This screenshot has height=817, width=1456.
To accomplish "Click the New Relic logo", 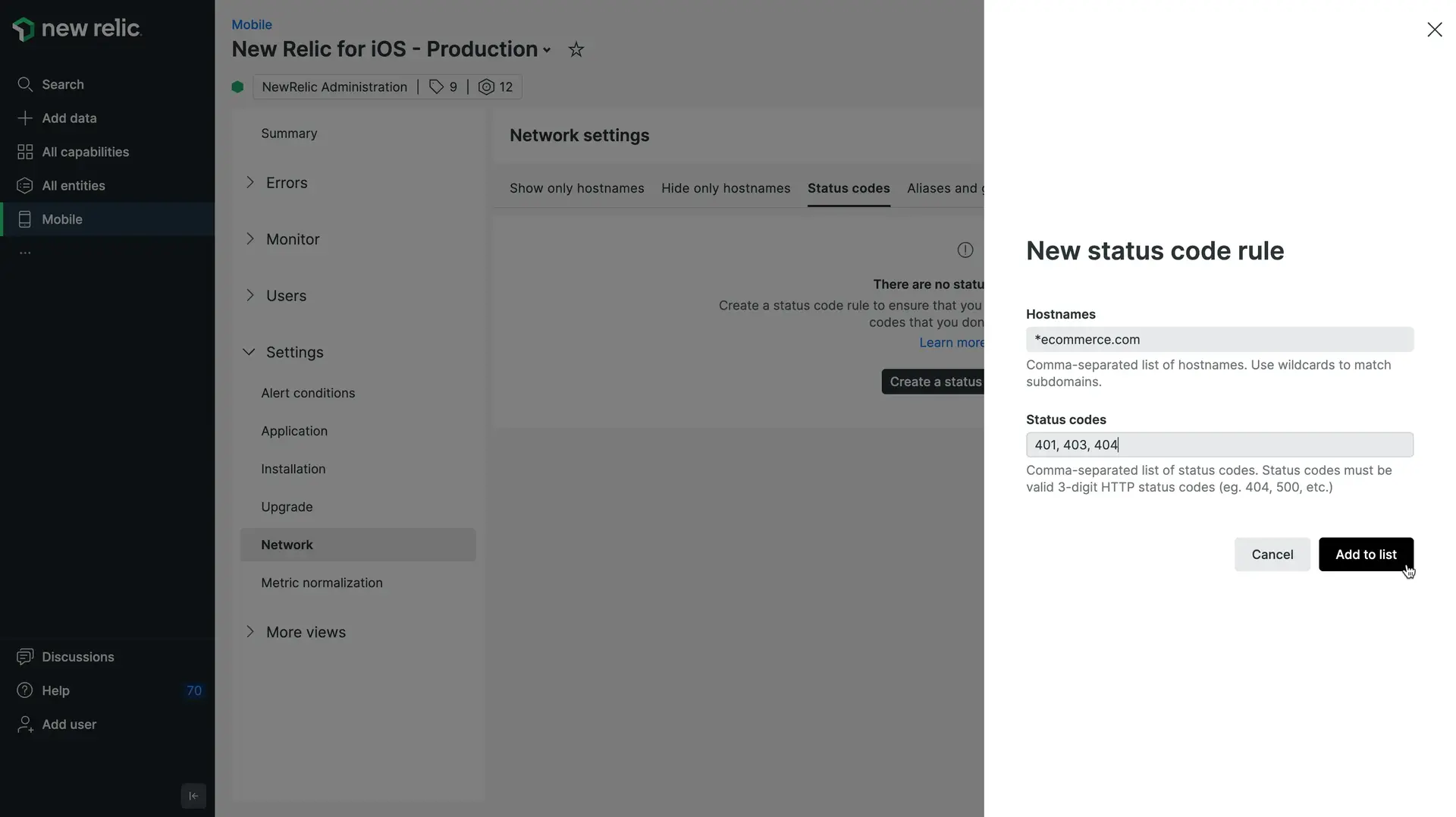I will [77, 29].
